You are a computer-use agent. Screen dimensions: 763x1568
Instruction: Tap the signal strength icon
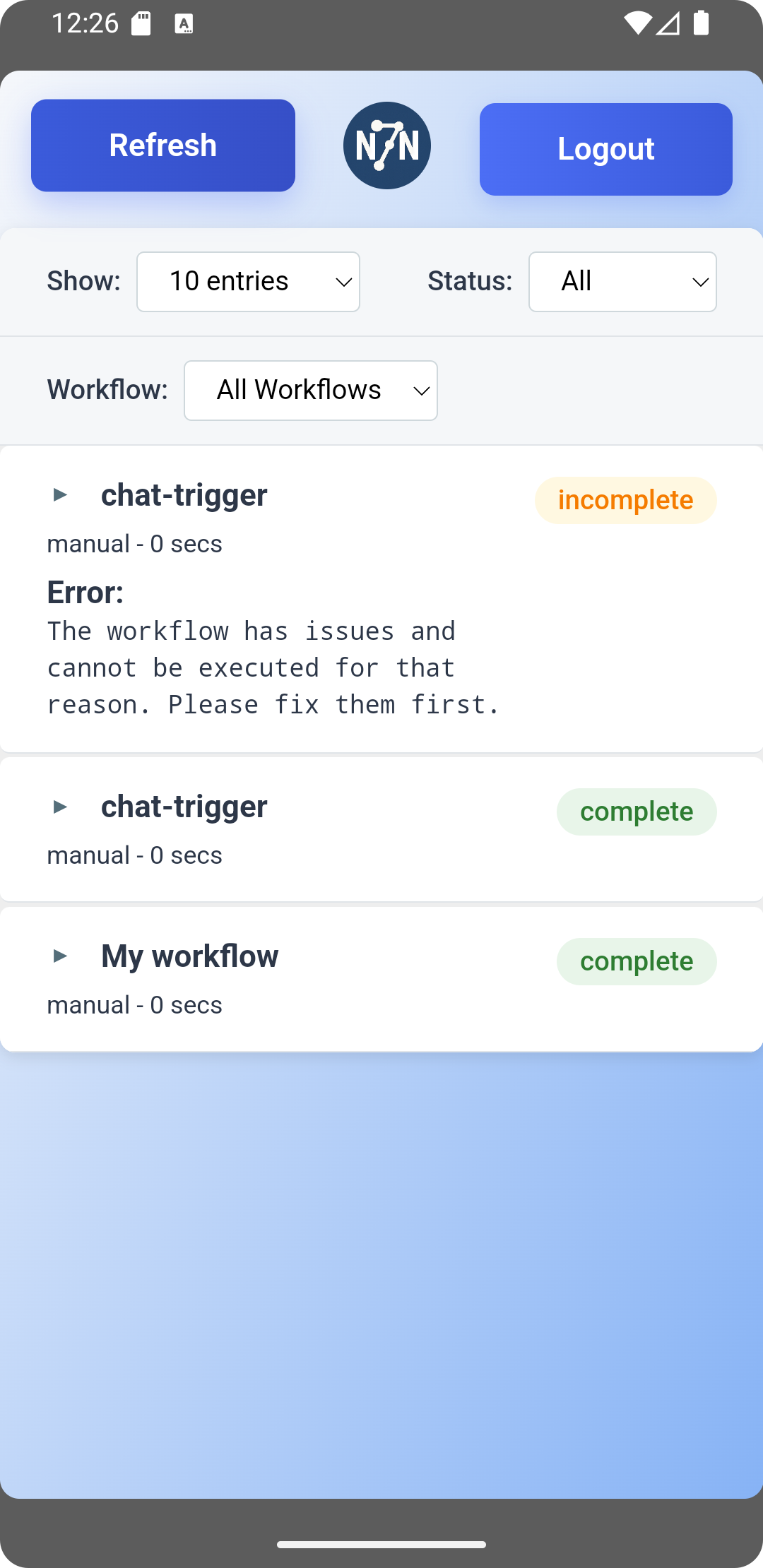pyautogui.click(x=668, y=25)
